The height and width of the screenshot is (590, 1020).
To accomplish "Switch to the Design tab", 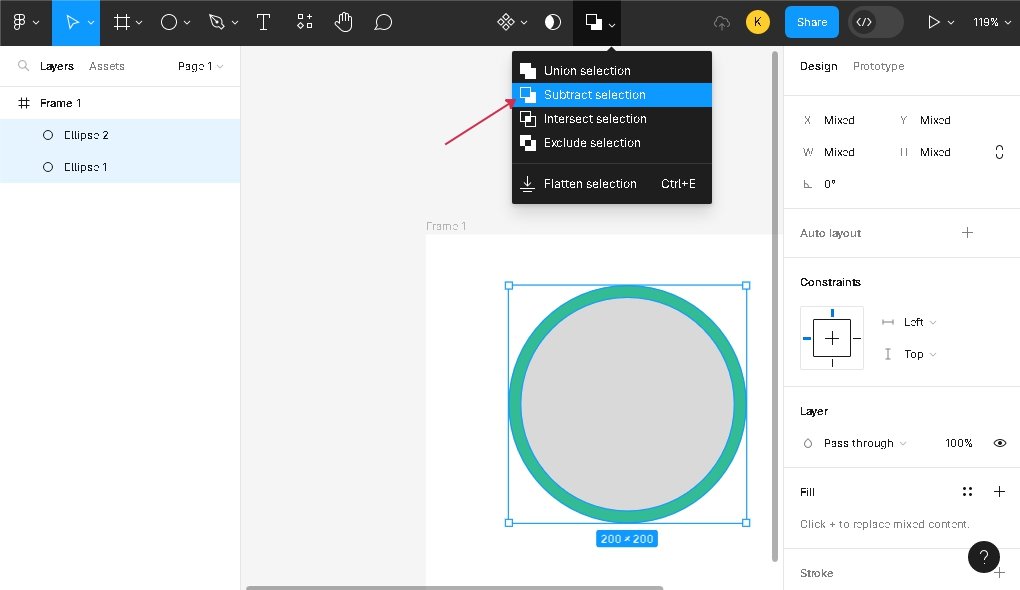I will pos(818,66).
